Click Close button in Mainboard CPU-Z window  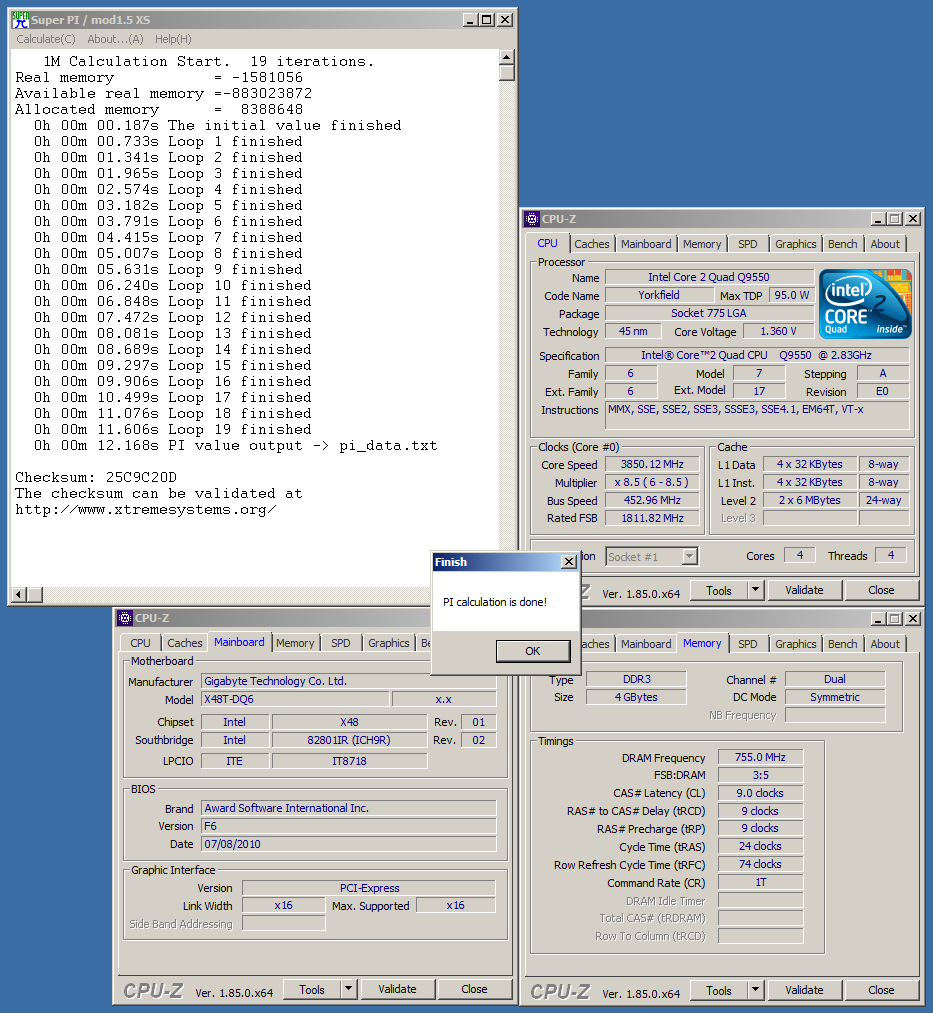474,990
